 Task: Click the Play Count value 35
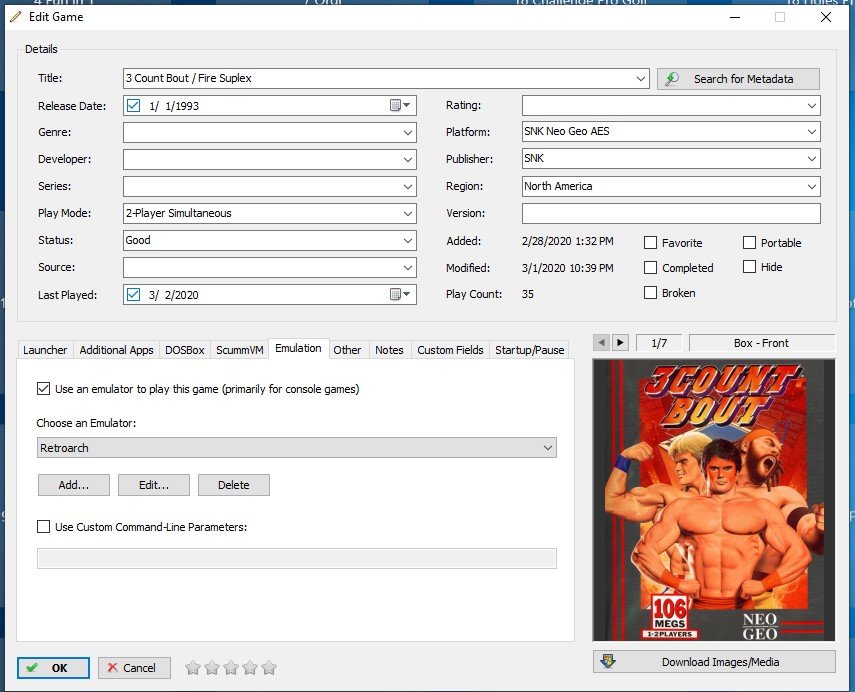[527, 294]
